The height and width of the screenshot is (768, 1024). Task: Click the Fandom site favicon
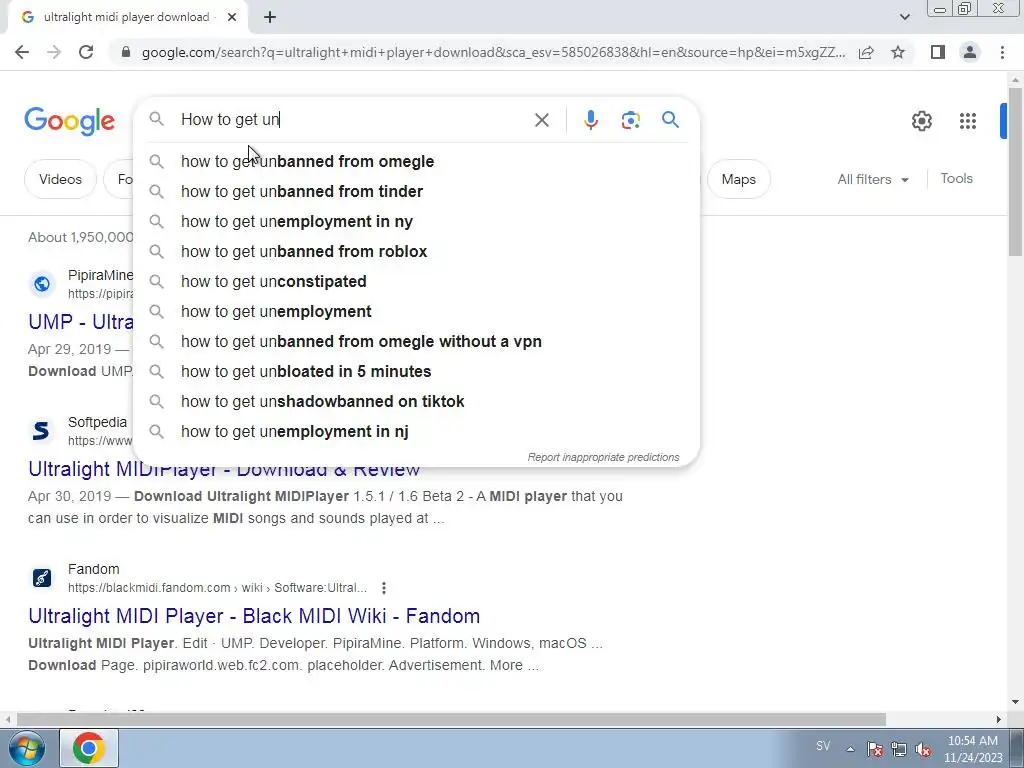pos(42,578)
